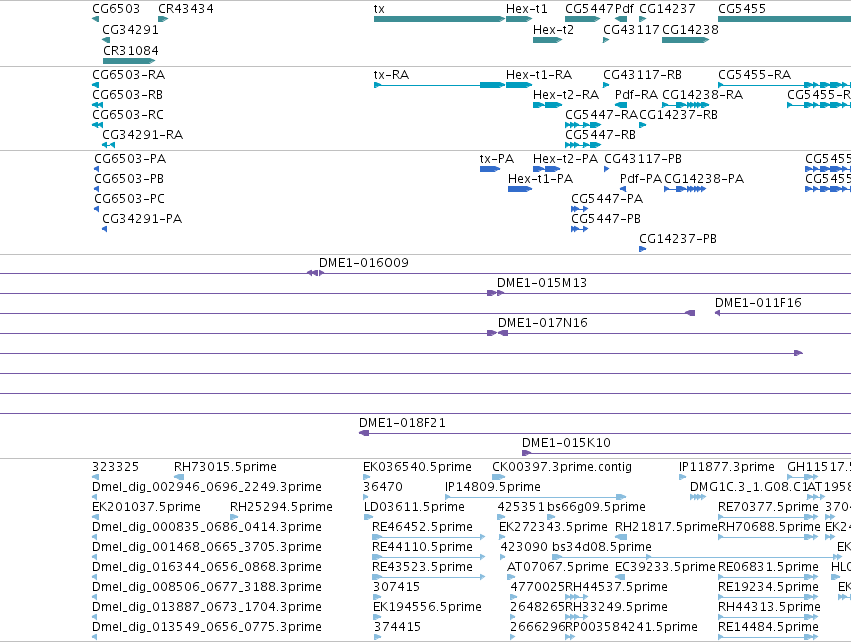The image size is (851, 642).
Task: Click the CG5447-PA protein label
Action: coord(607,199)
